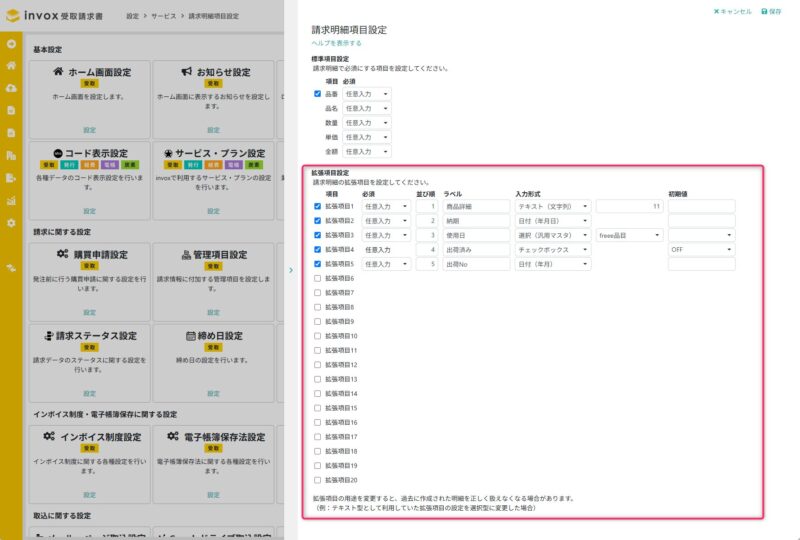The width and height of the screenshot is (800, 540).
Task: Enable the 拡張項目10 checkbox
Action: [317, 336]
